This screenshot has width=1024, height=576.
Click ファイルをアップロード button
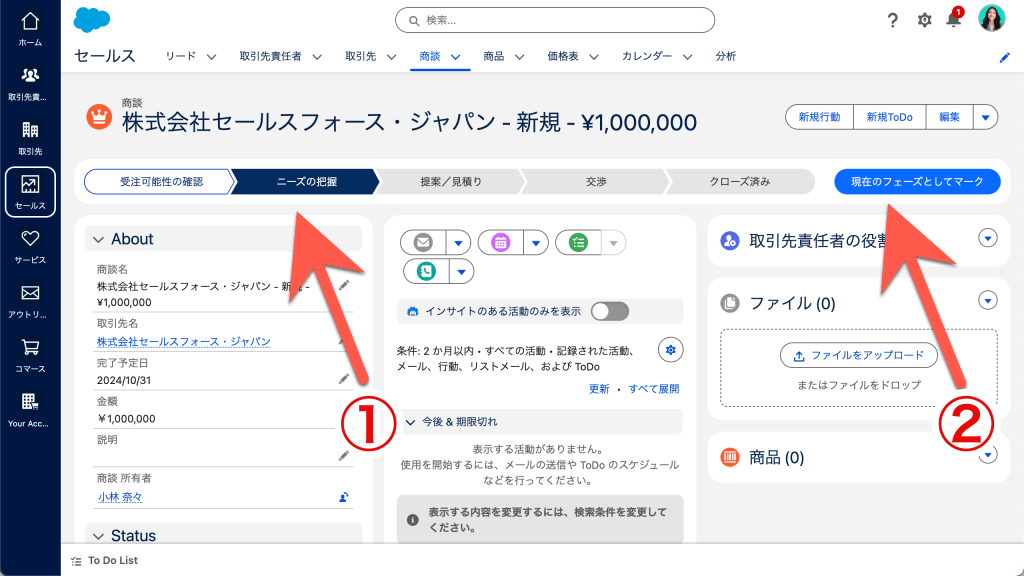[859, 355]
